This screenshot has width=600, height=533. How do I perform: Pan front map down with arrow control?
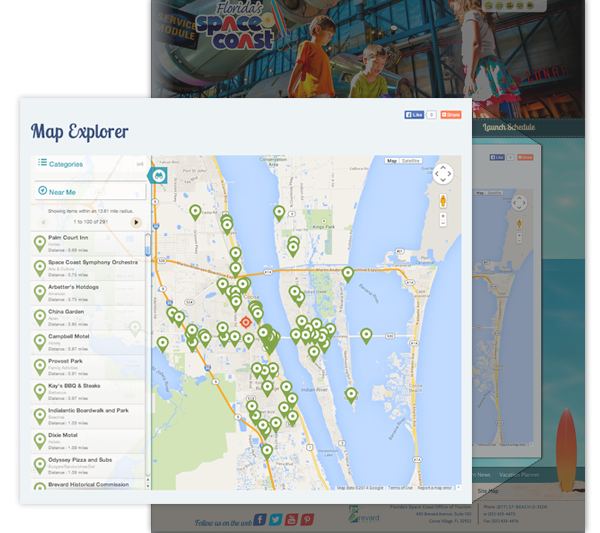click(443, 180)
